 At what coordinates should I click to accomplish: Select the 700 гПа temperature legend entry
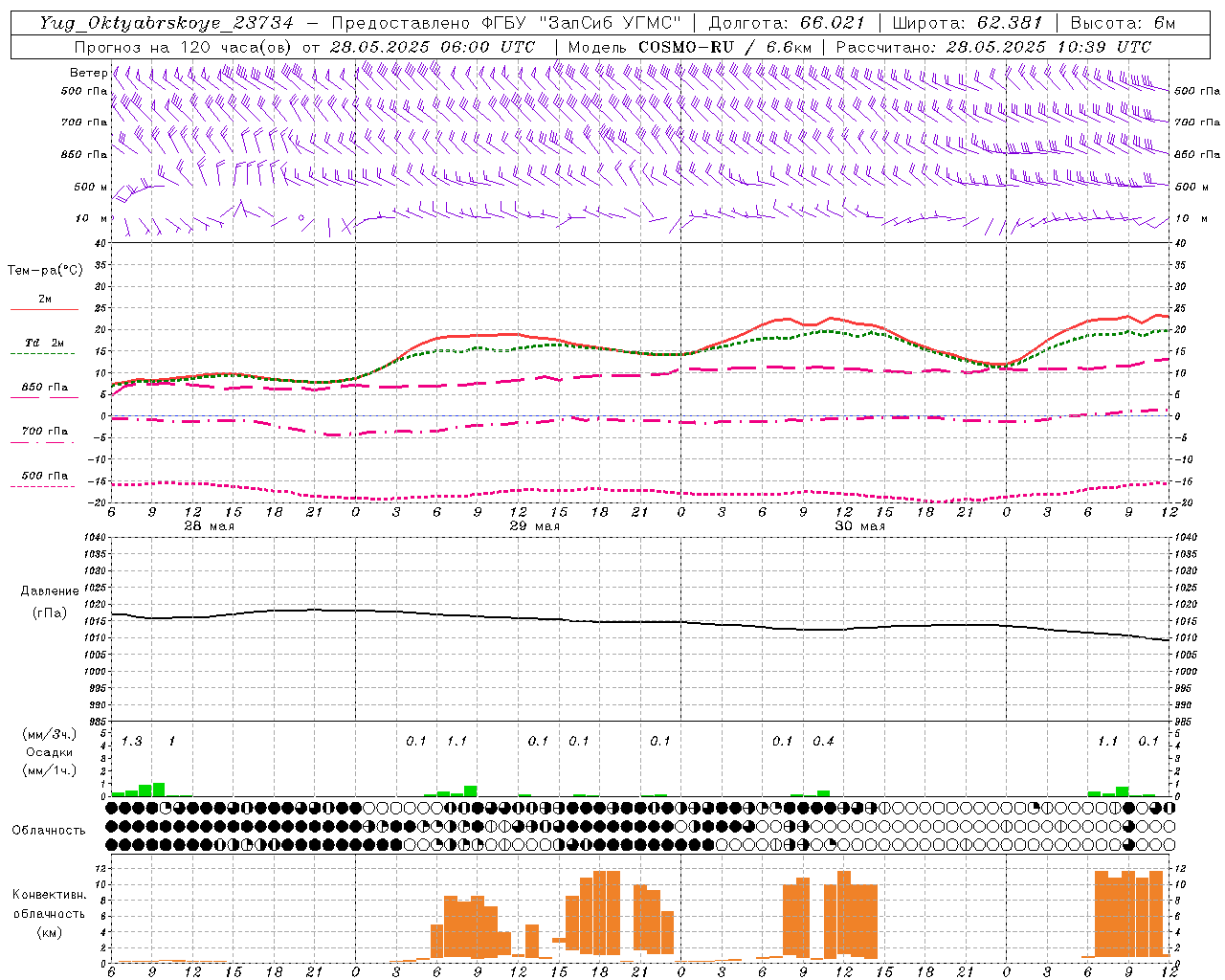click(44, 431)
